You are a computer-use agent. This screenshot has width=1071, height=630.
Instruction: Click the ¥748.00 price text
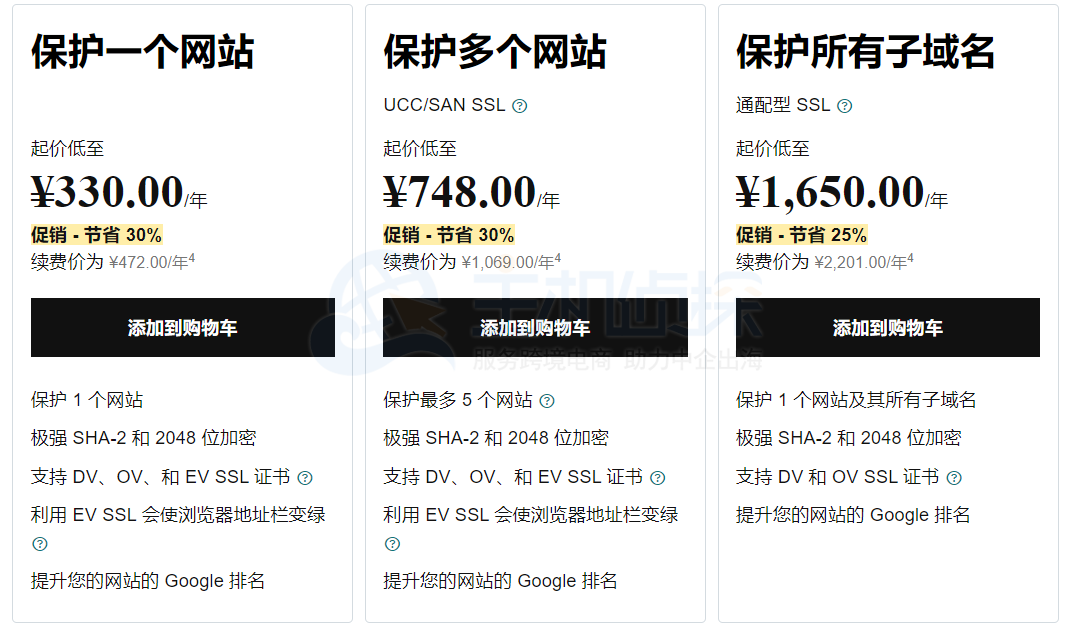pyautogui.click(x=458, y=191)
